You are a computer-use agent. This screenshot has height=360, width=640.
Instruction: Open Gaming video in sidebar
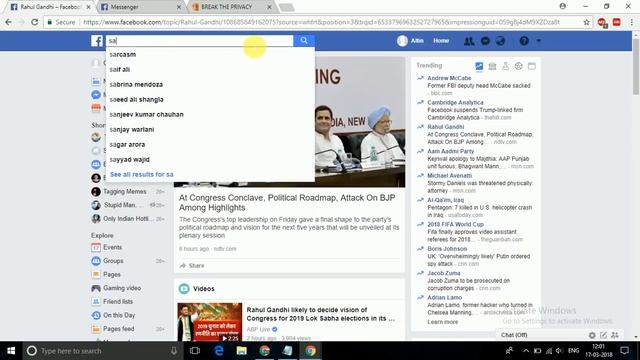coord(122,288)
